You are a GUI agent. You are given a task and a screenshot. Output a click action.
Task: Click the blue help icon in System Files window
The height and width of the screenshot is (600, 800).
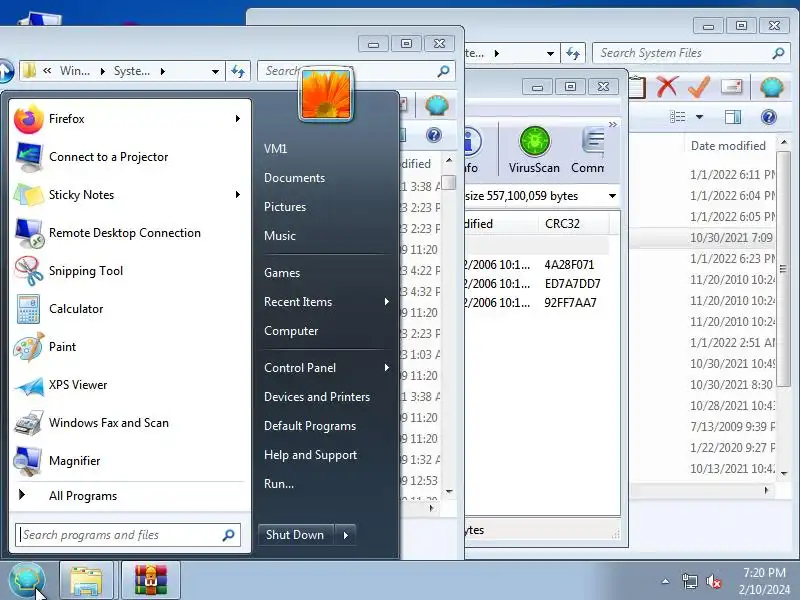[x=768, y=117]
